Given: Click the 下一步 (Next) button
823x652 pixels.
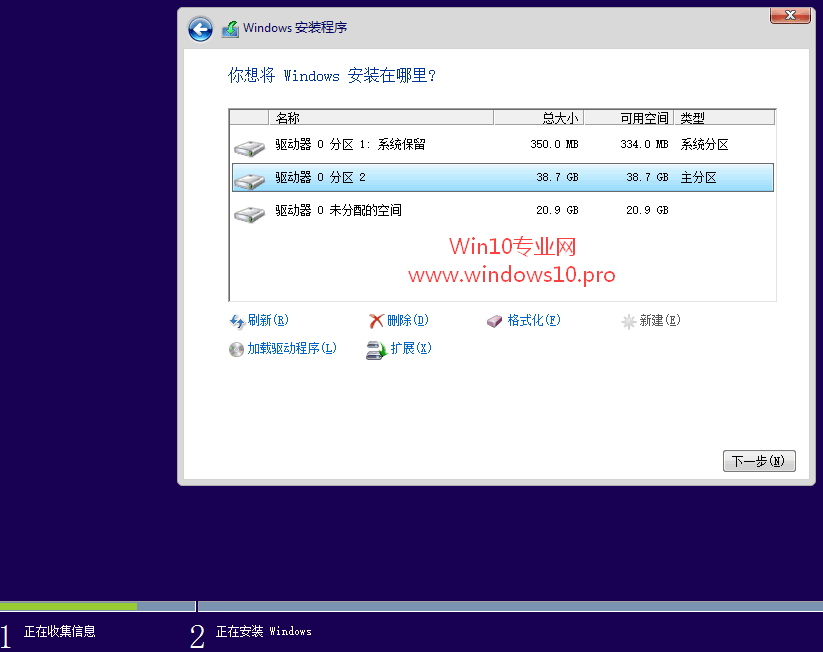Looking at the screenshot, I should [x=760, y=460].
